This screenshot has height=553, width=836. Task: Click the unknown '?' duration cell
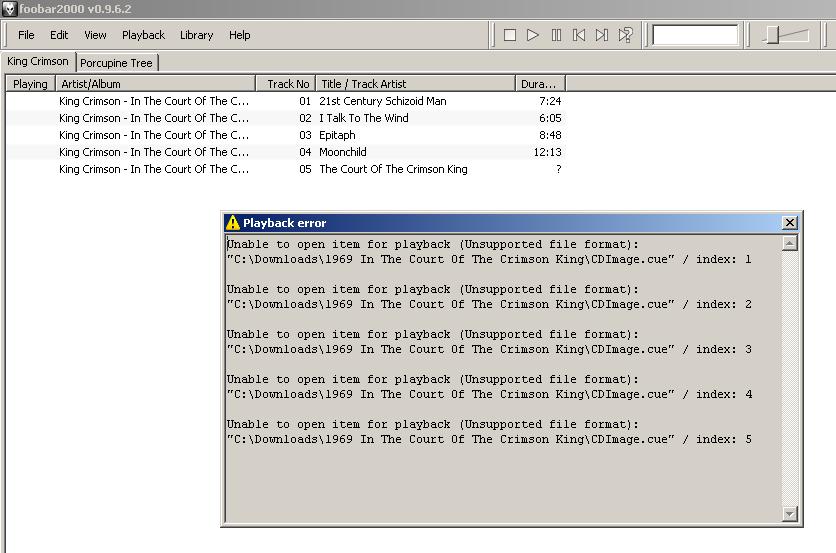click(x=558, y=169)
